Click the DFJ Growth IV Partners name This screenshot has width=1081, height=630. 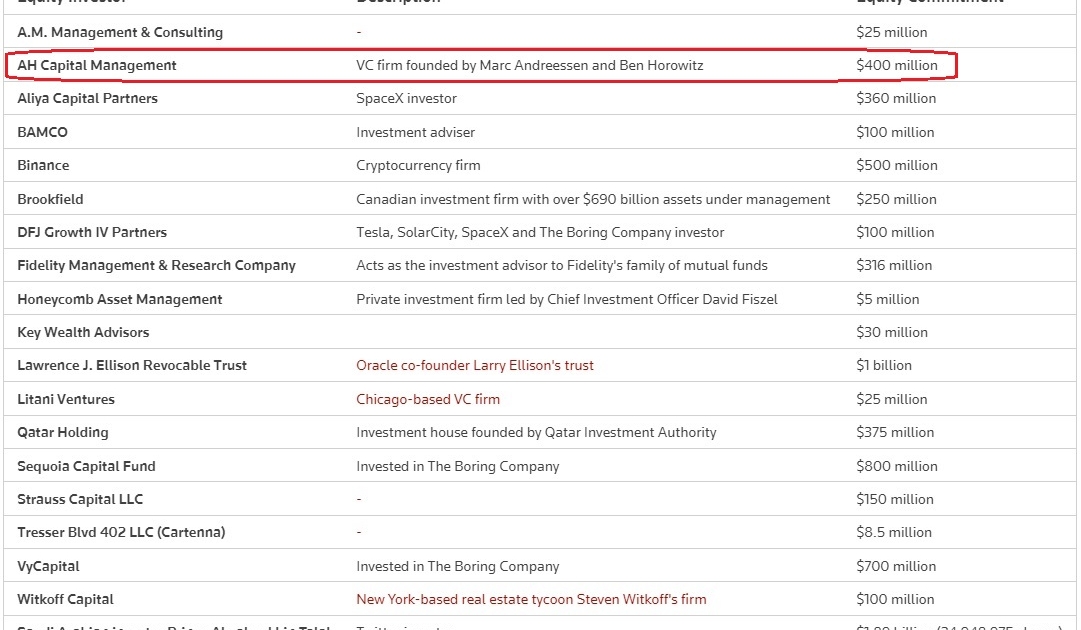[x=92, y=232]
